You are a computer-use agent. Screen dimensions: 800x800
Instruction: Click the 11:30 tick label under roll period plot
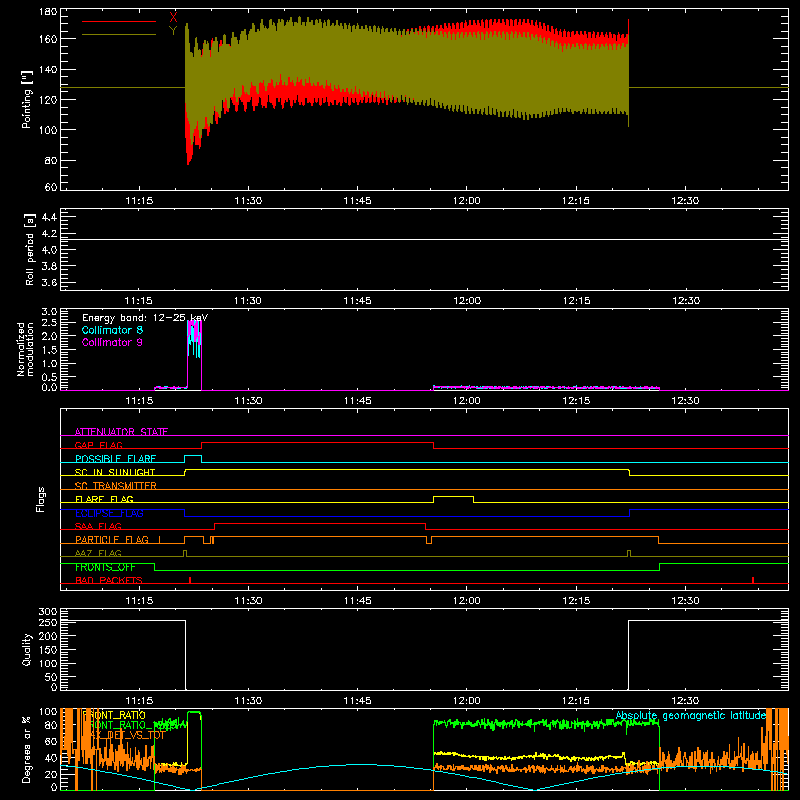pyautogui.click(x=248, y=301)
